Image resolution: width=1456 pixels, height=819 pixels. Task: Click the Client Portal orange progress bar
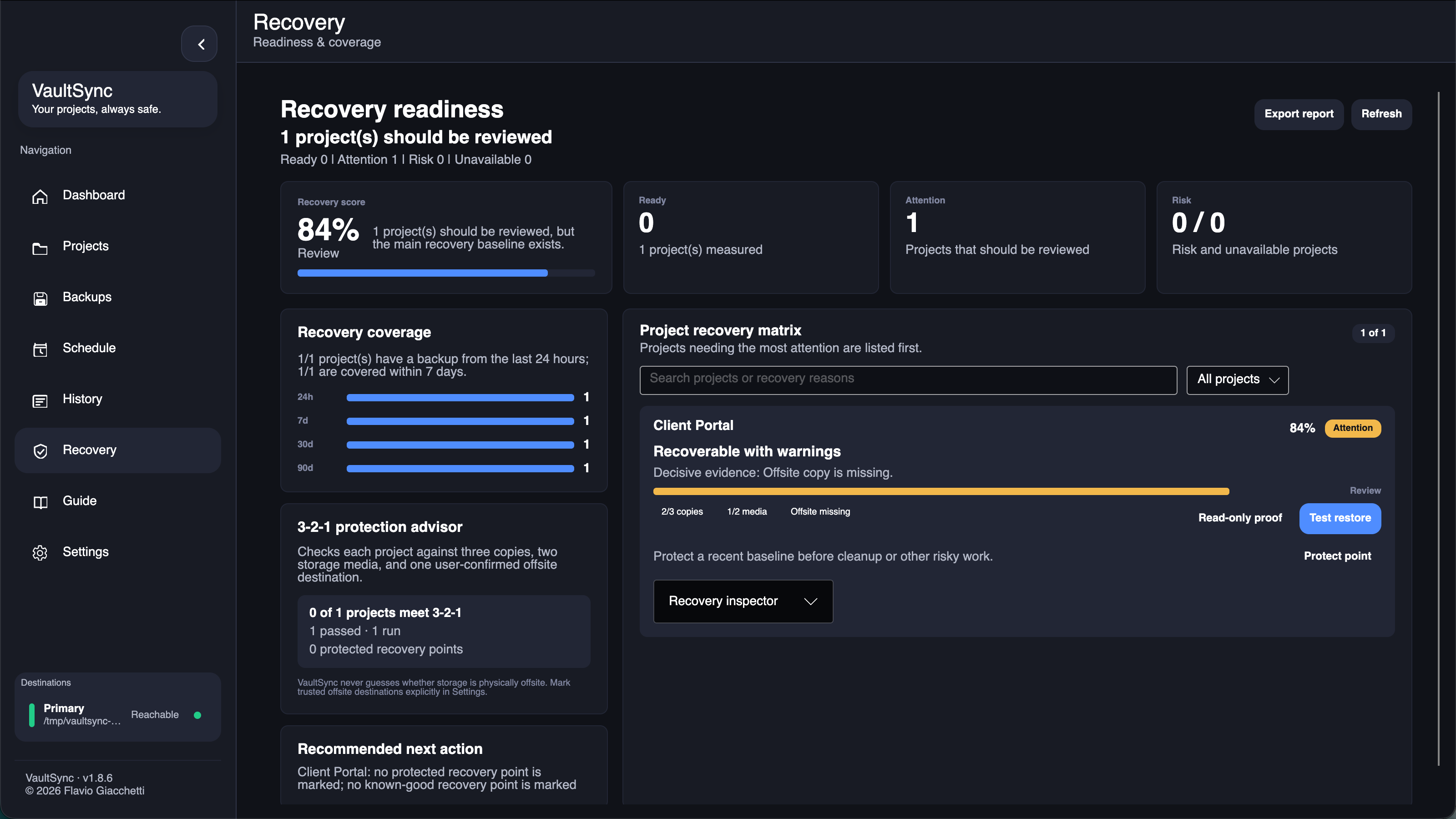coord(941,492)
